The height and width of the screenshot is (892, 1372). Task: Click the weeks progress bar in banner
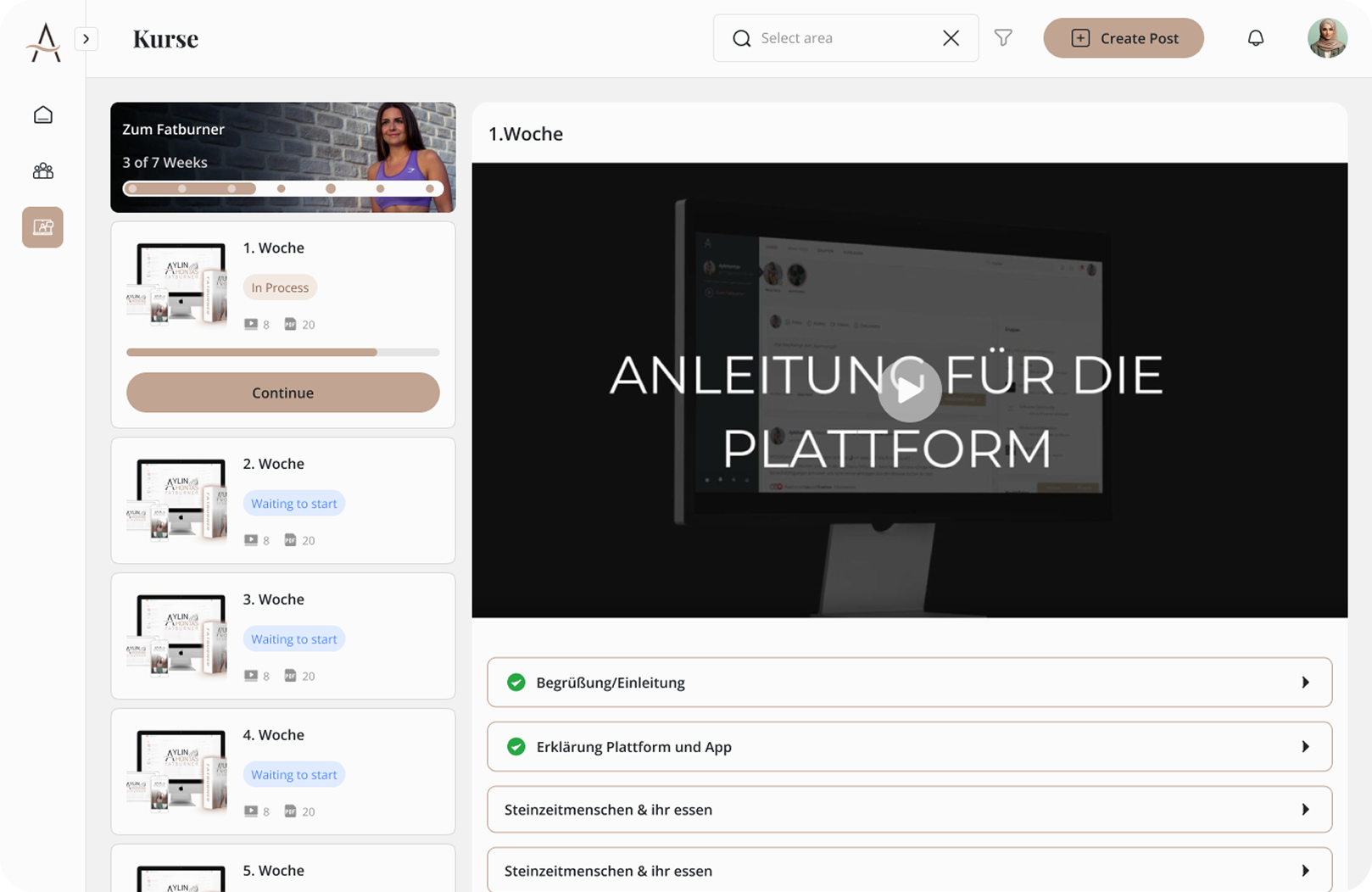283,188
